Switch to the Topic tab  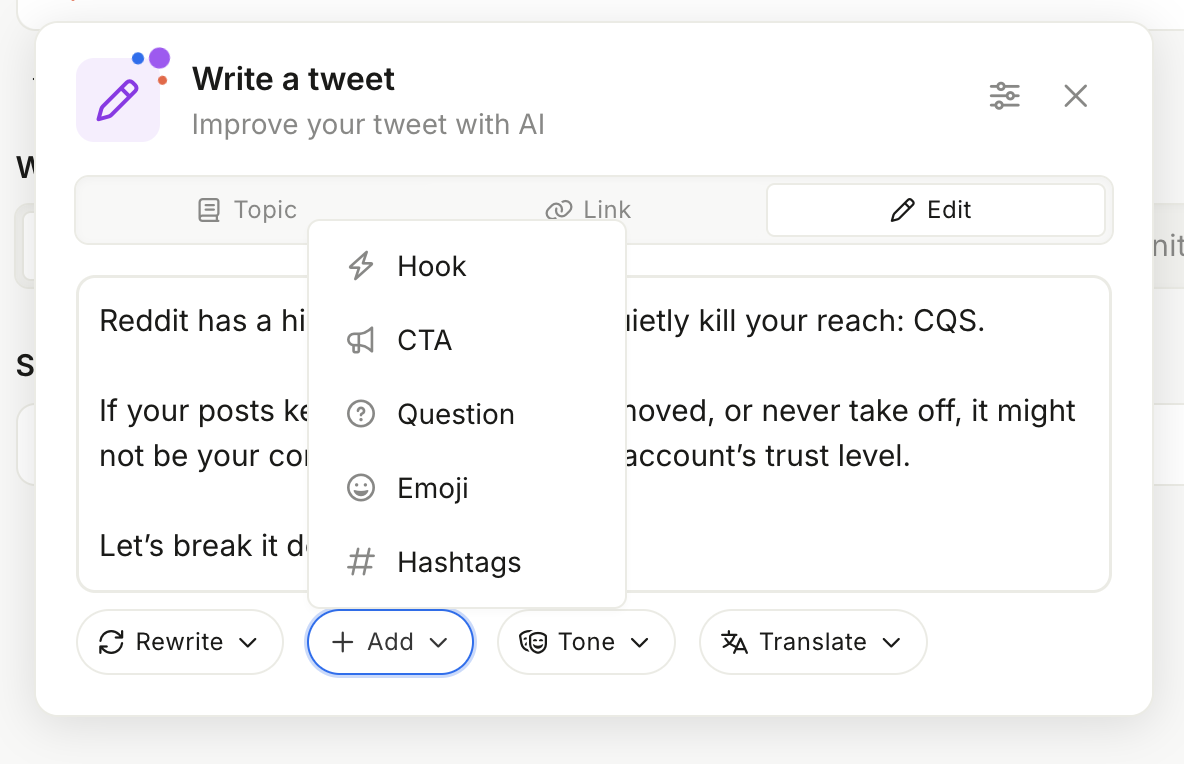coord(247,210)
